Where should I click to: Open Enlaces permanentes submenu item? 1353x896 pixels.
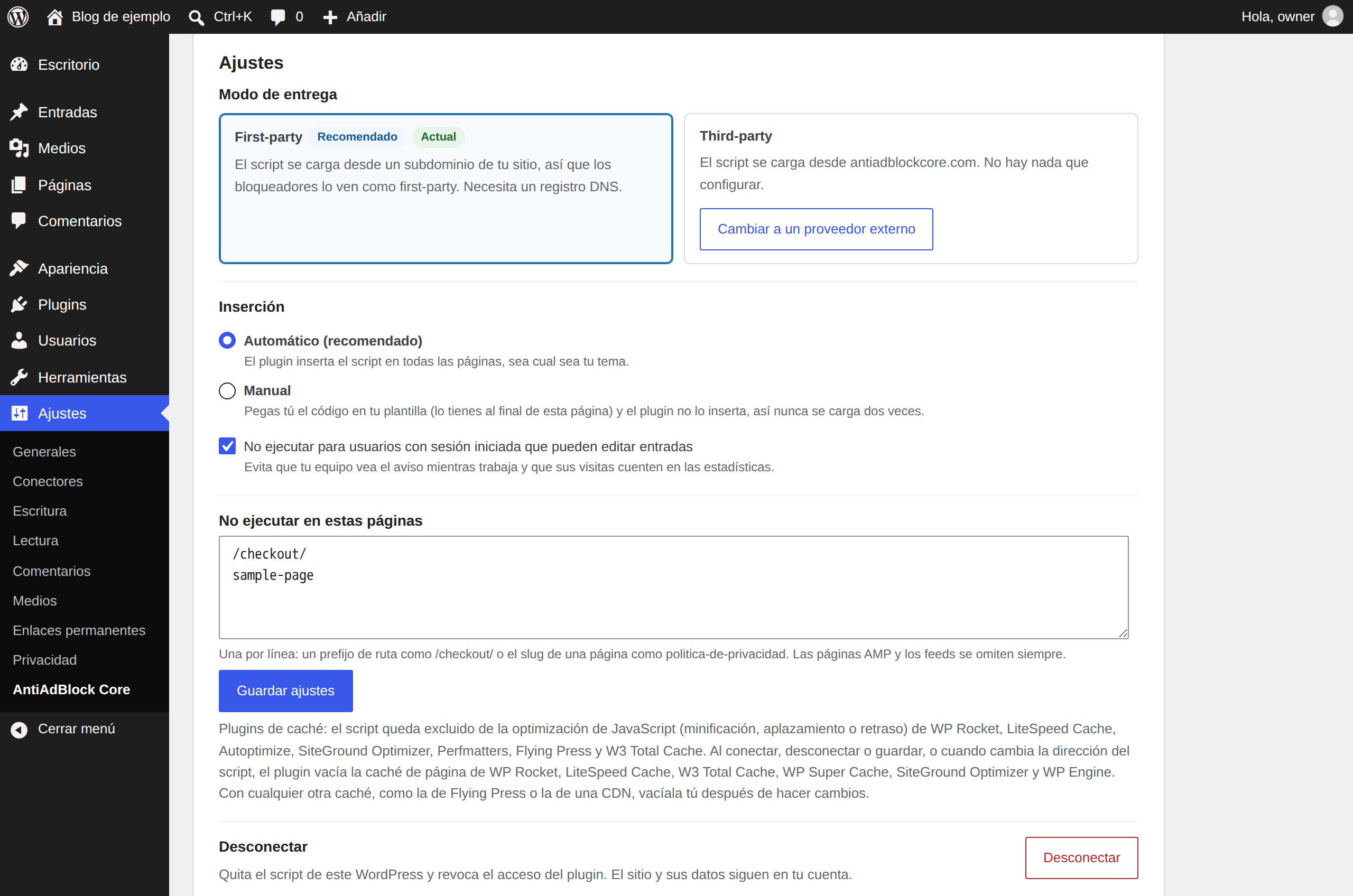coord(79,630)
